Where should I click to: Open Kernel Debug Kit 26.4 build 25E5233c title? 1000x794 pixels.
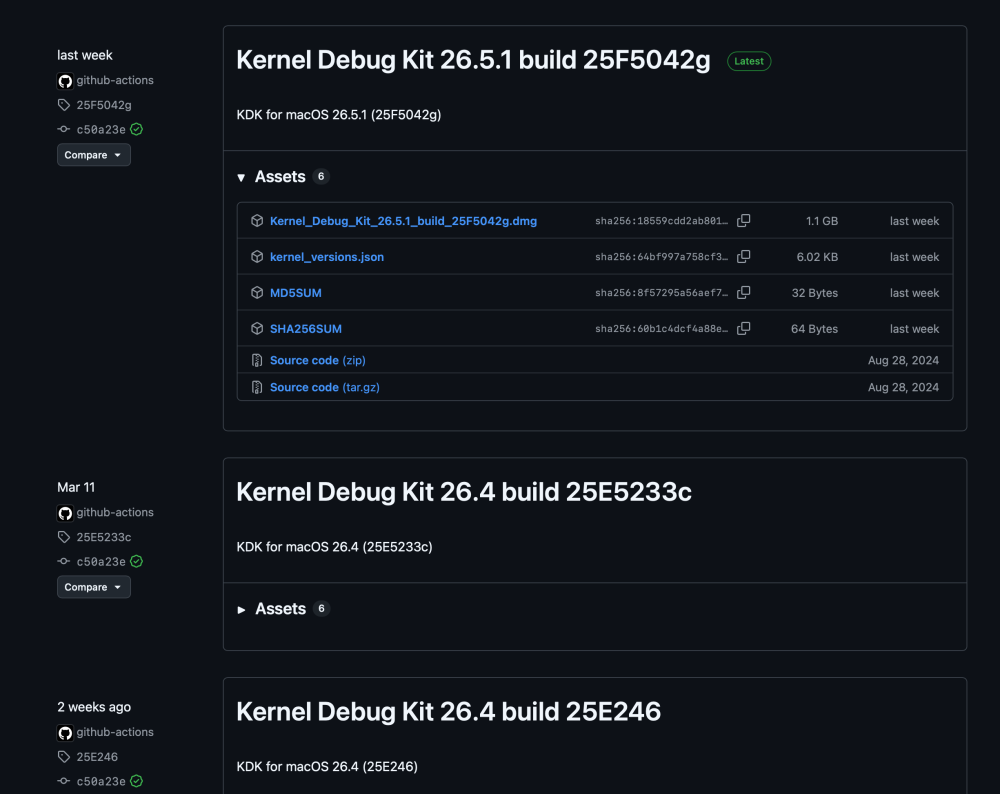464,492
